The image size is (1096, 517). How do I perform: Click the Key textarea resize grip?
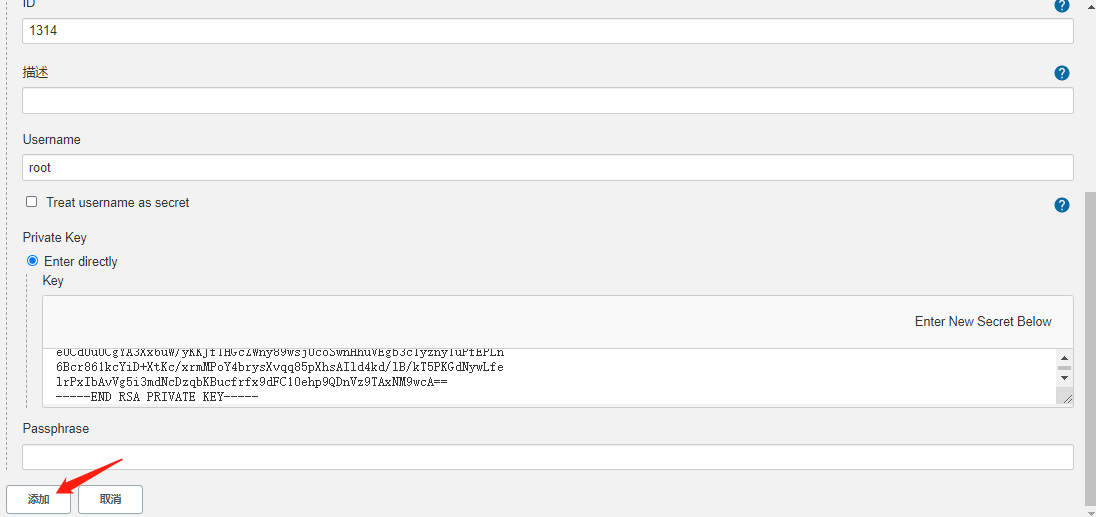pyautogui.click(x=1067, y=398)
